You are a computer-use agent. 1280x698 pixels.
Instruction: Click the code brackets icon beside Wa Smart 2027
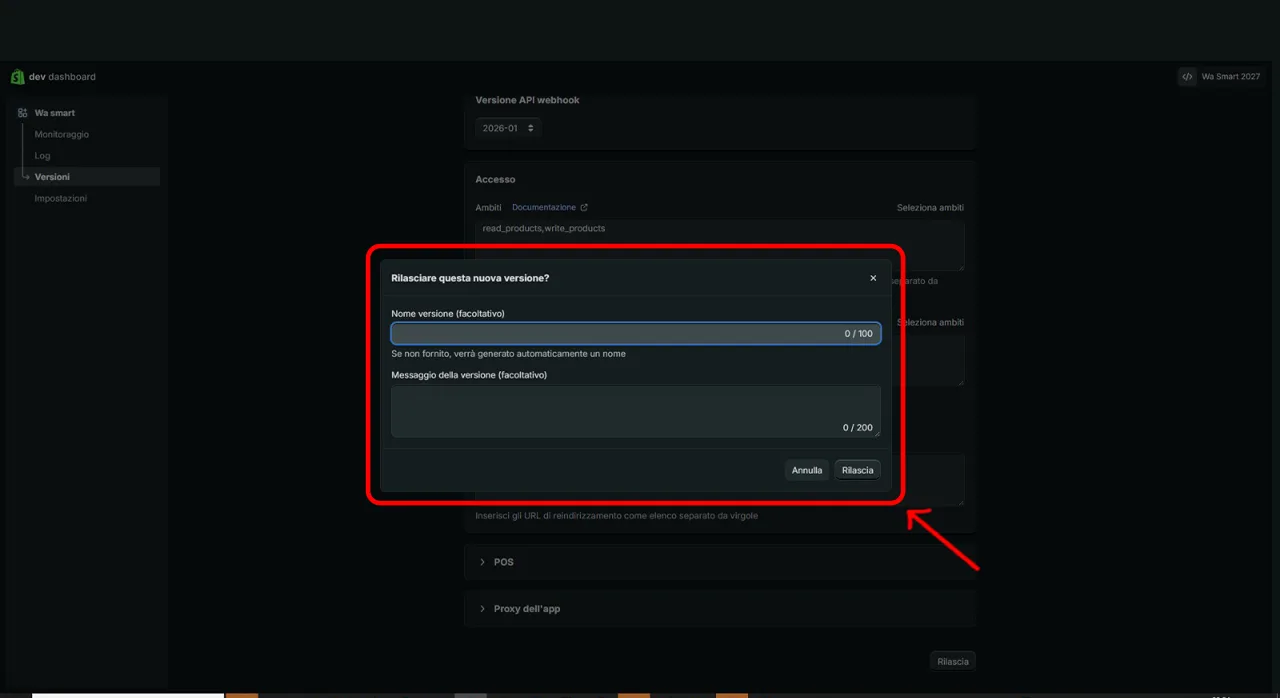1187,77
